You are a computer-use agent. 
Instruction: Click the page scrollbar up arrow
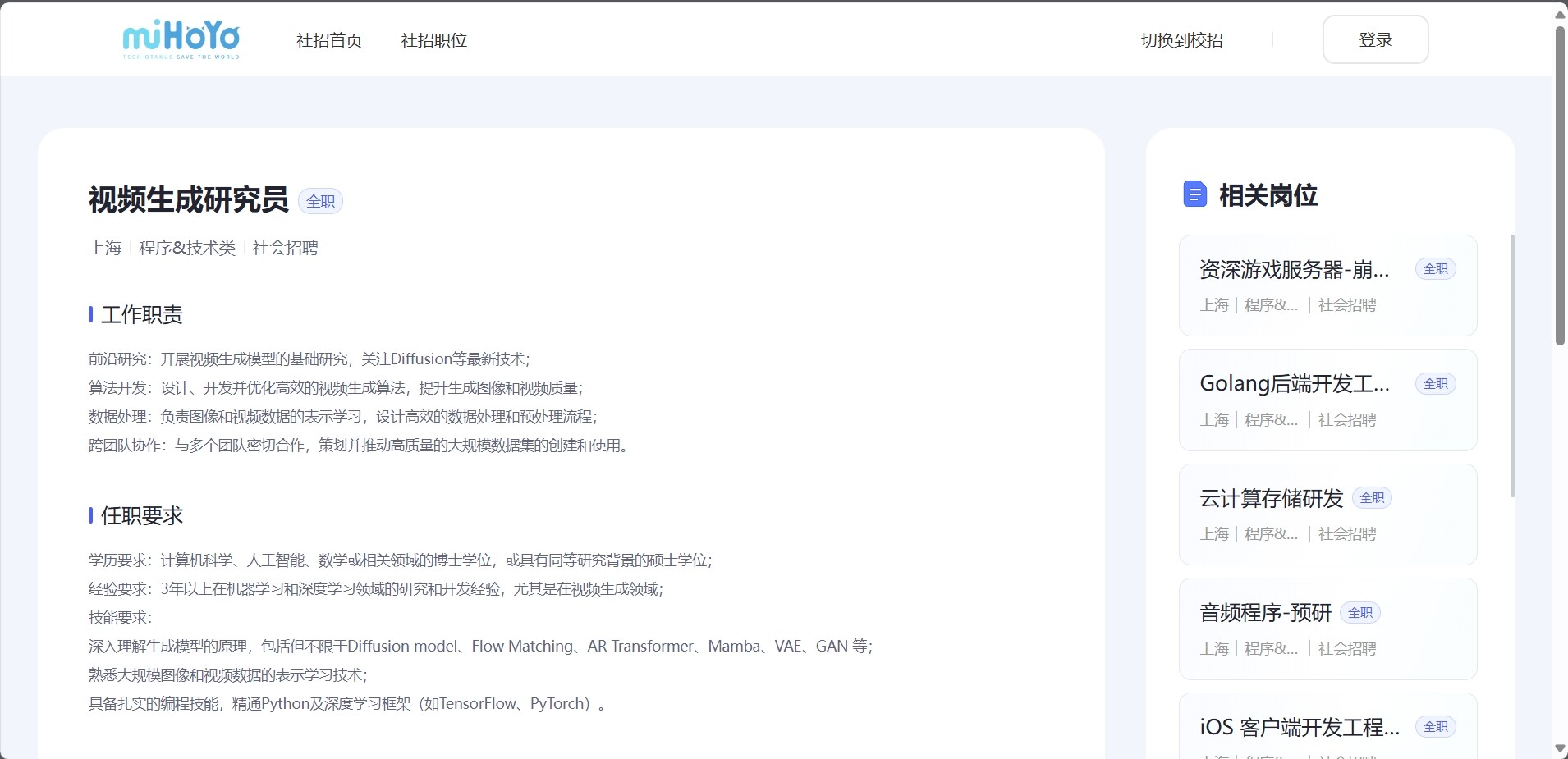pyautogui.click(x=1560, y=14)
